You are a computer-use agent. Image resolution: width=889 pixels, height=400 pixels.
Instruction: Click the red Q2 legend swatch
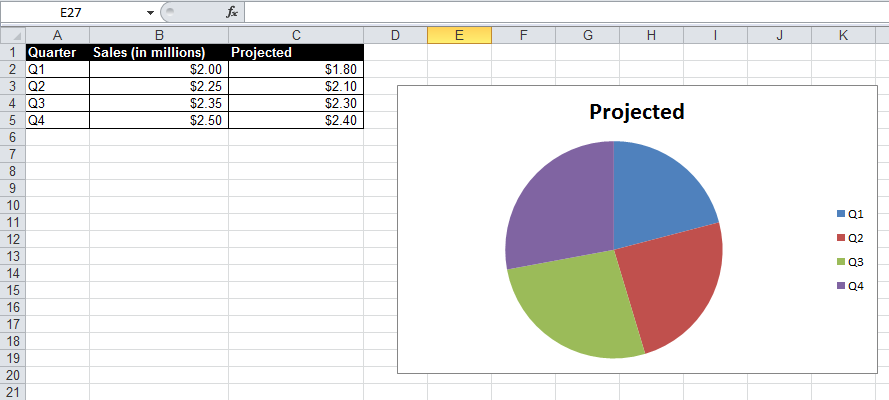tap(841, 238)
